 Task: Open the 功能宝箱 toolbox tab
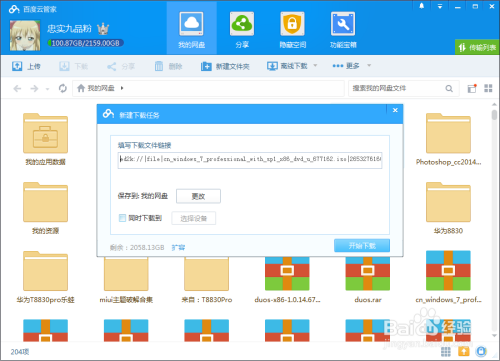[x=343, y=30]
